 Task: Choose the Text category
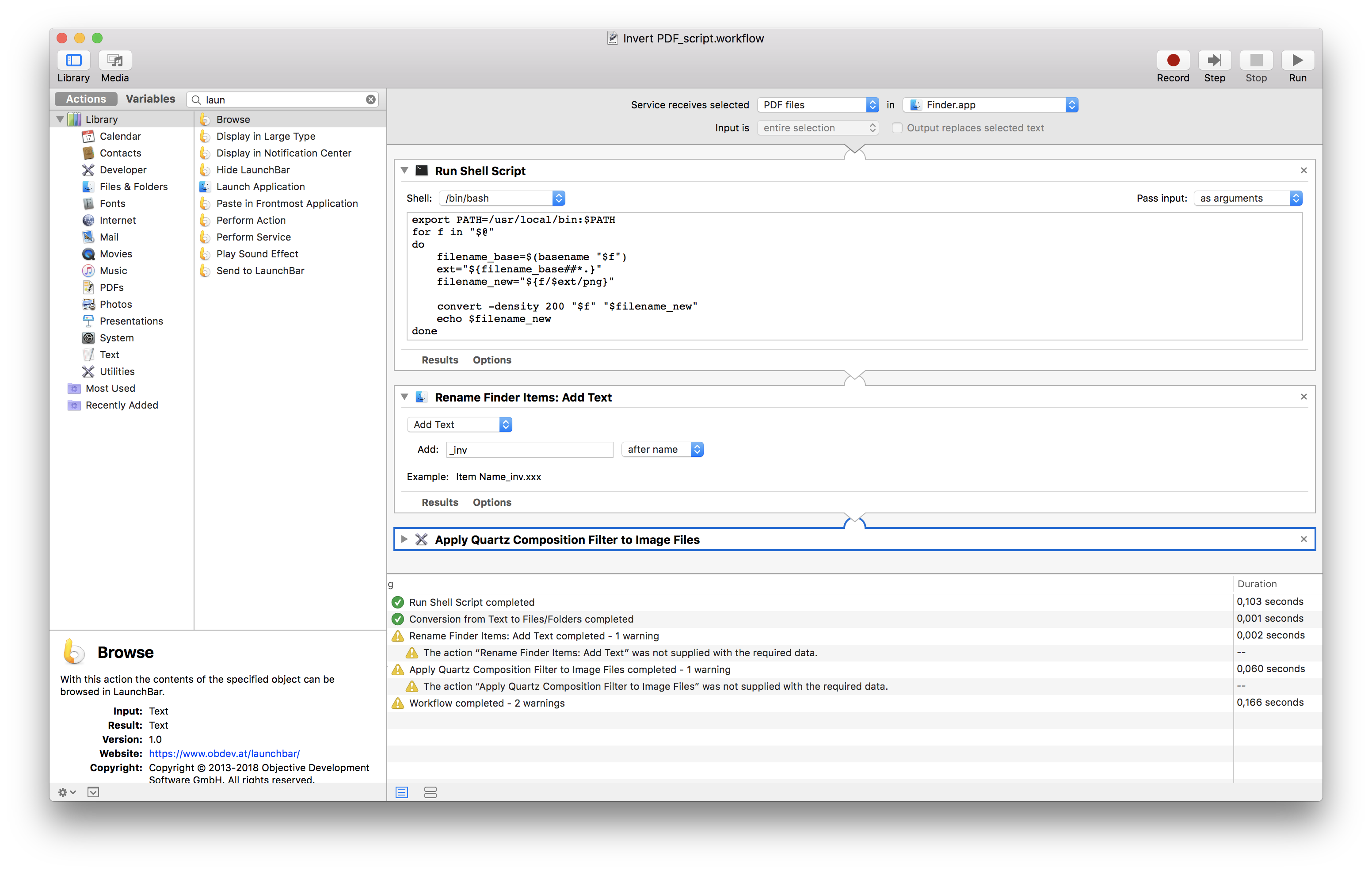click(109, 355)
